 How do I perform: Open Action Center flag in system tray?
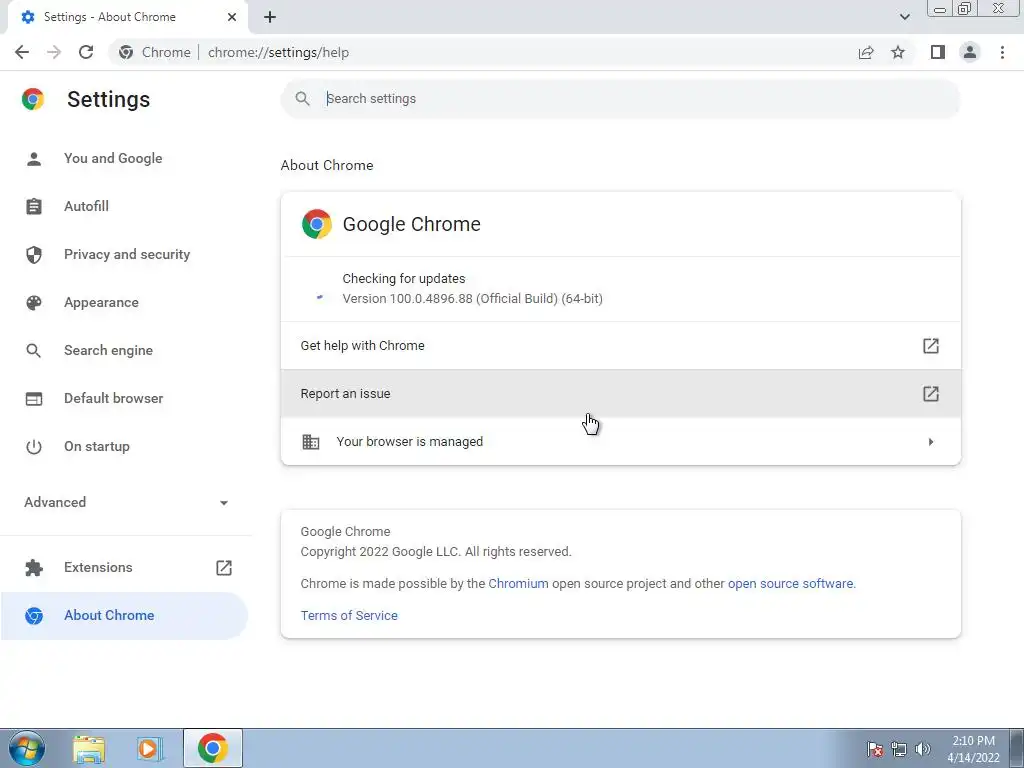pos(875,749)
